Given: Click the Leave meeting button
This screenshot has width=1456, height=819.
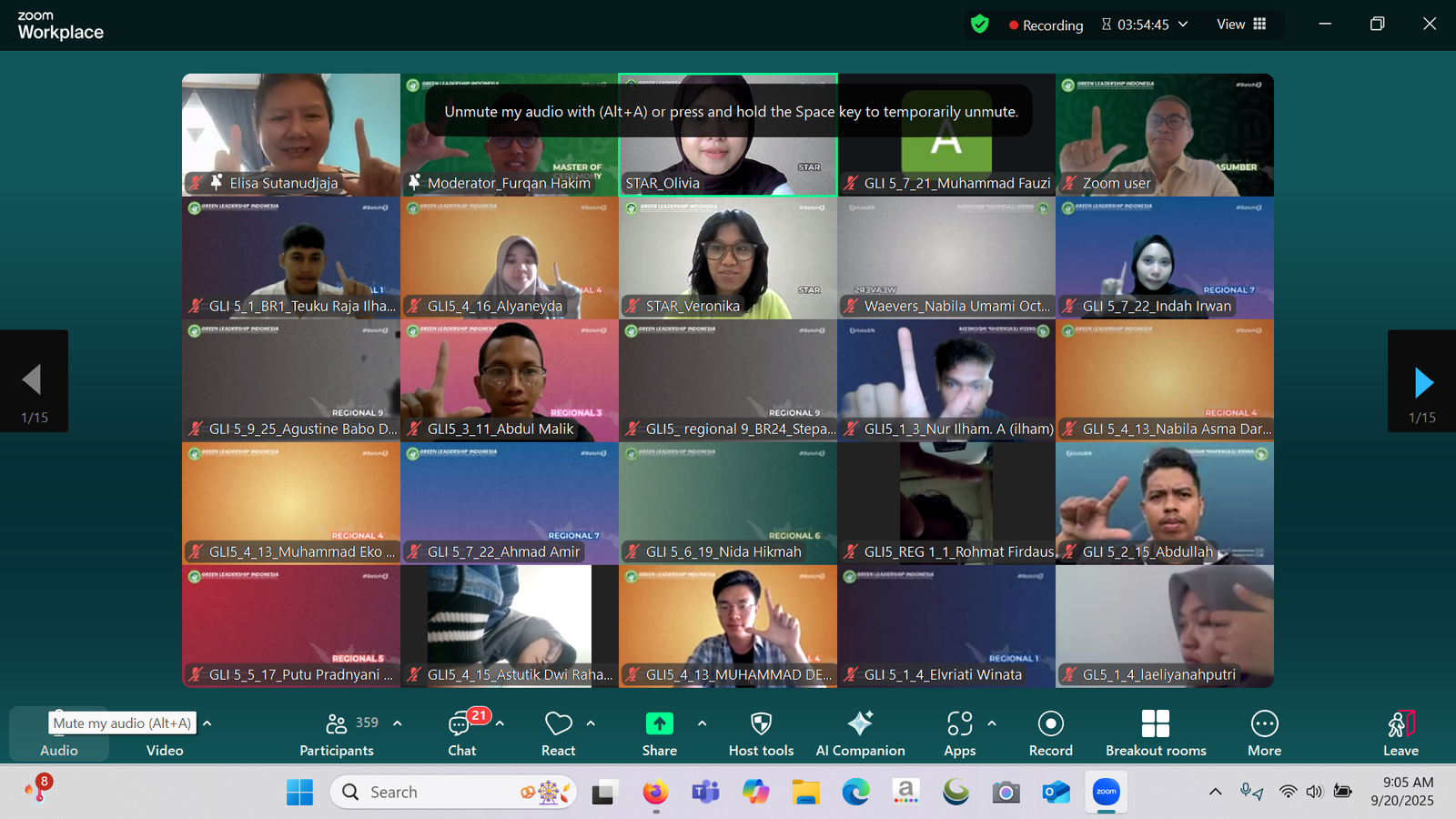Looking at the screenshot, I should [1400, 733].
